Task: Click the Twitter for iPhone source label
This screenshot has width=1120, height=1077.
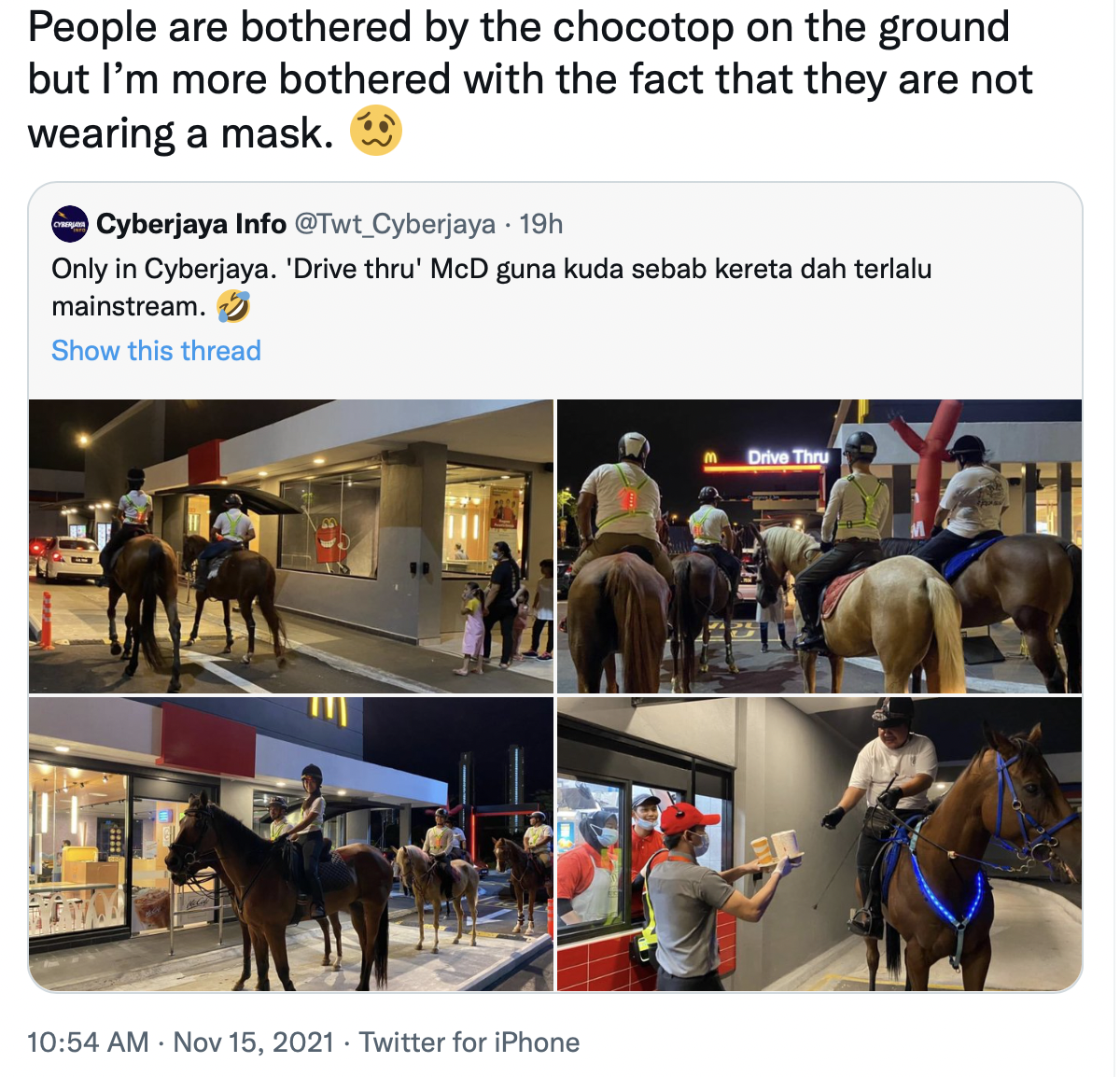Action: (469, 1042)
